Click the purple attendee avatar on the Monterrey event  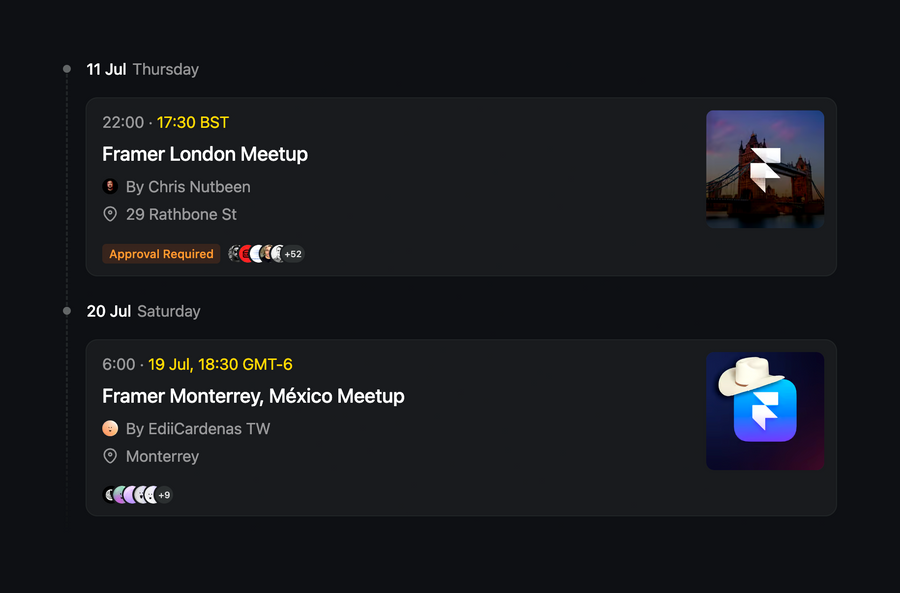pyautogui.click(x=130, y=494)
